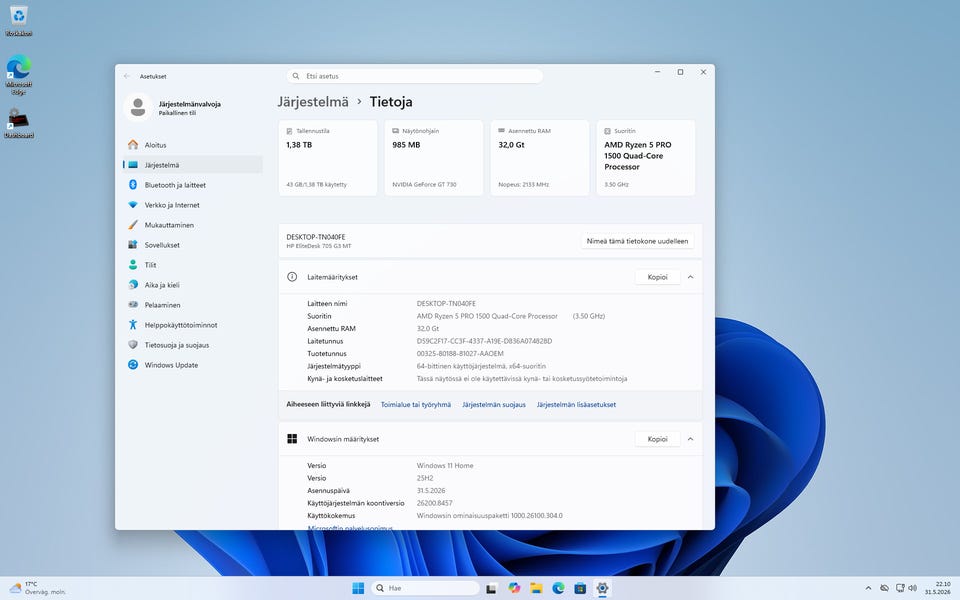This screenshot has height=600, width=960.
Task: Select Järjestelmä in the sidebar
Action: (x=192, y=165)
